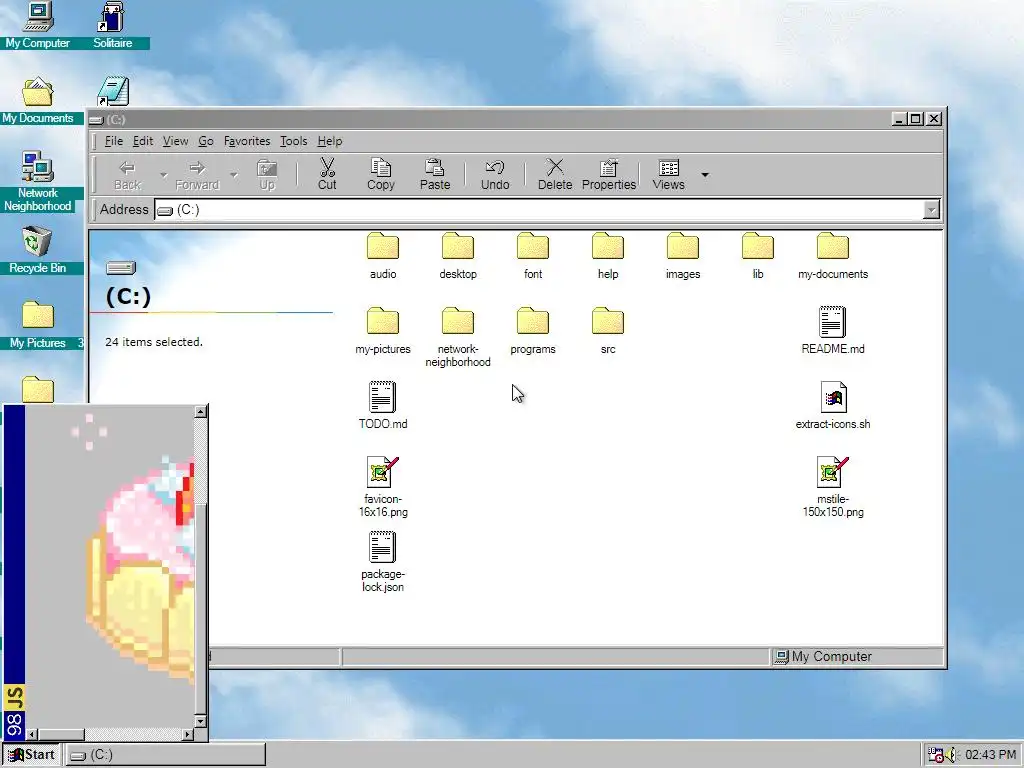The width and height of the screenshot is (1024, 768).
Task: Click the Address bar input field
Action: [539, 210]
